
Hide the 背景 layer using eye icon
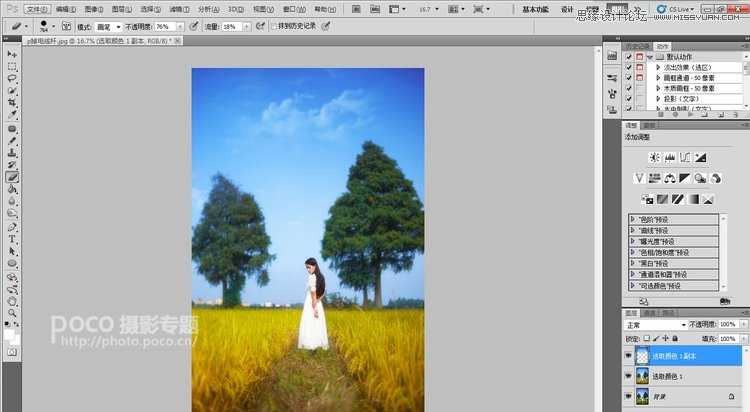(629, 396)
